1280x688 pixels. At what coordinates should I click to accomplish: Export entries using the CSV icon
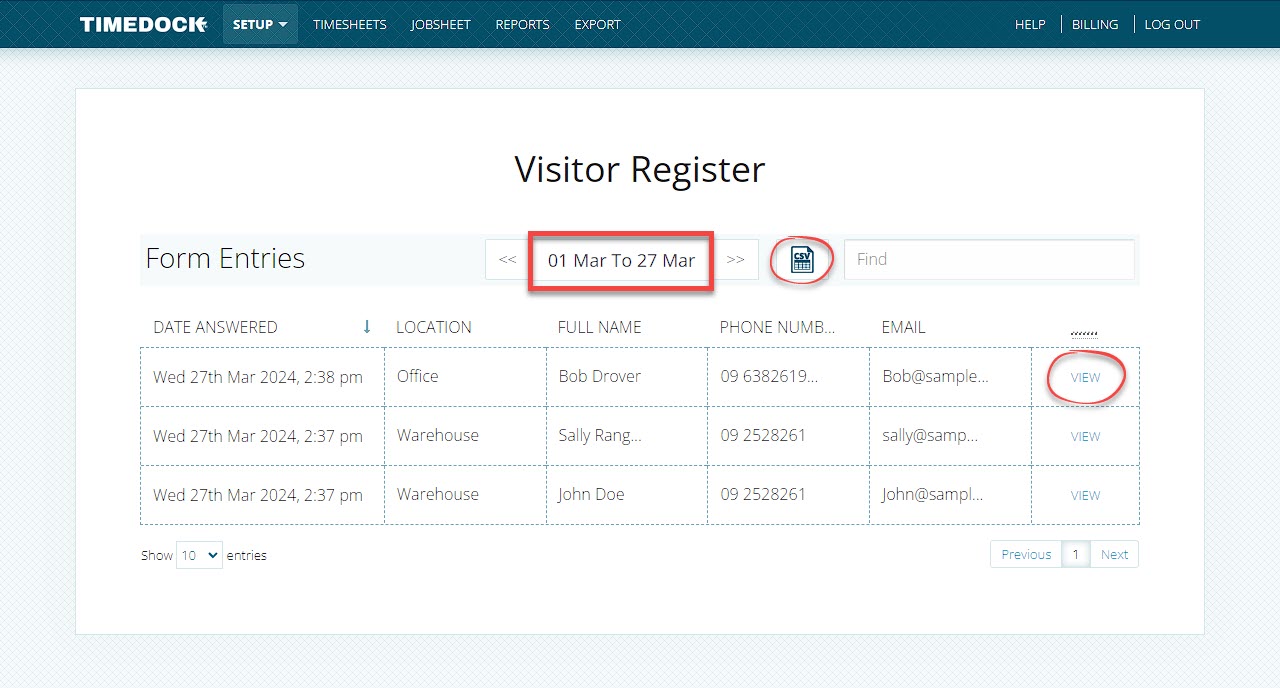802,260
